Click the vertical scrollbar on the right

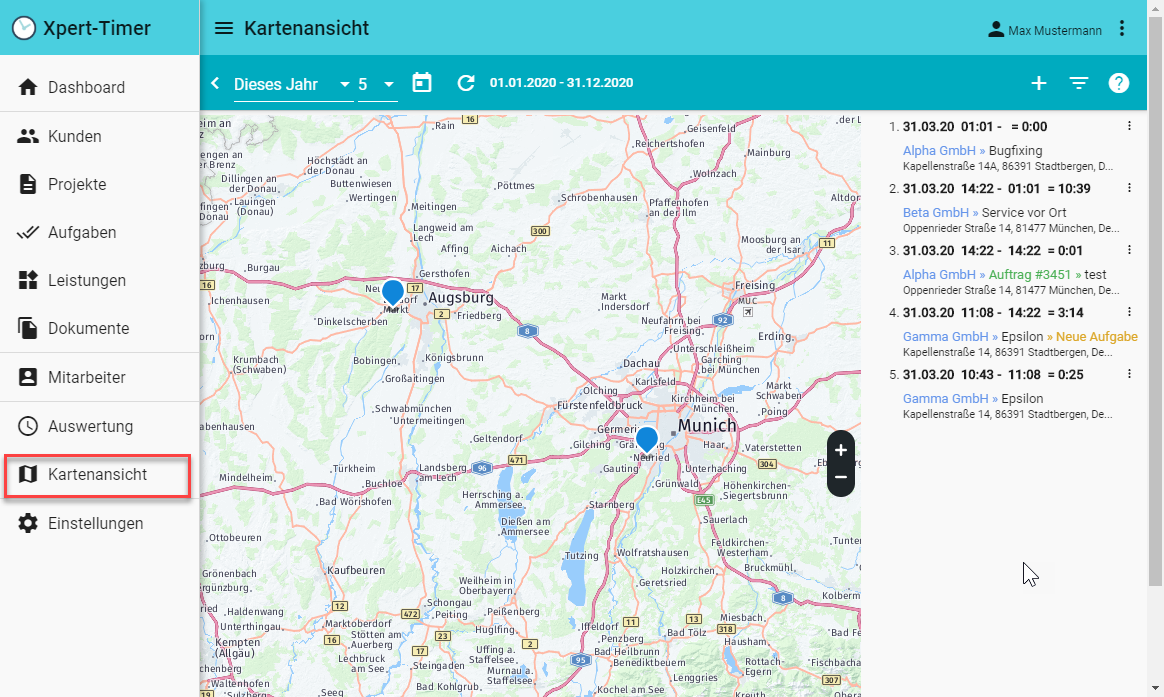pos(1156,300)
